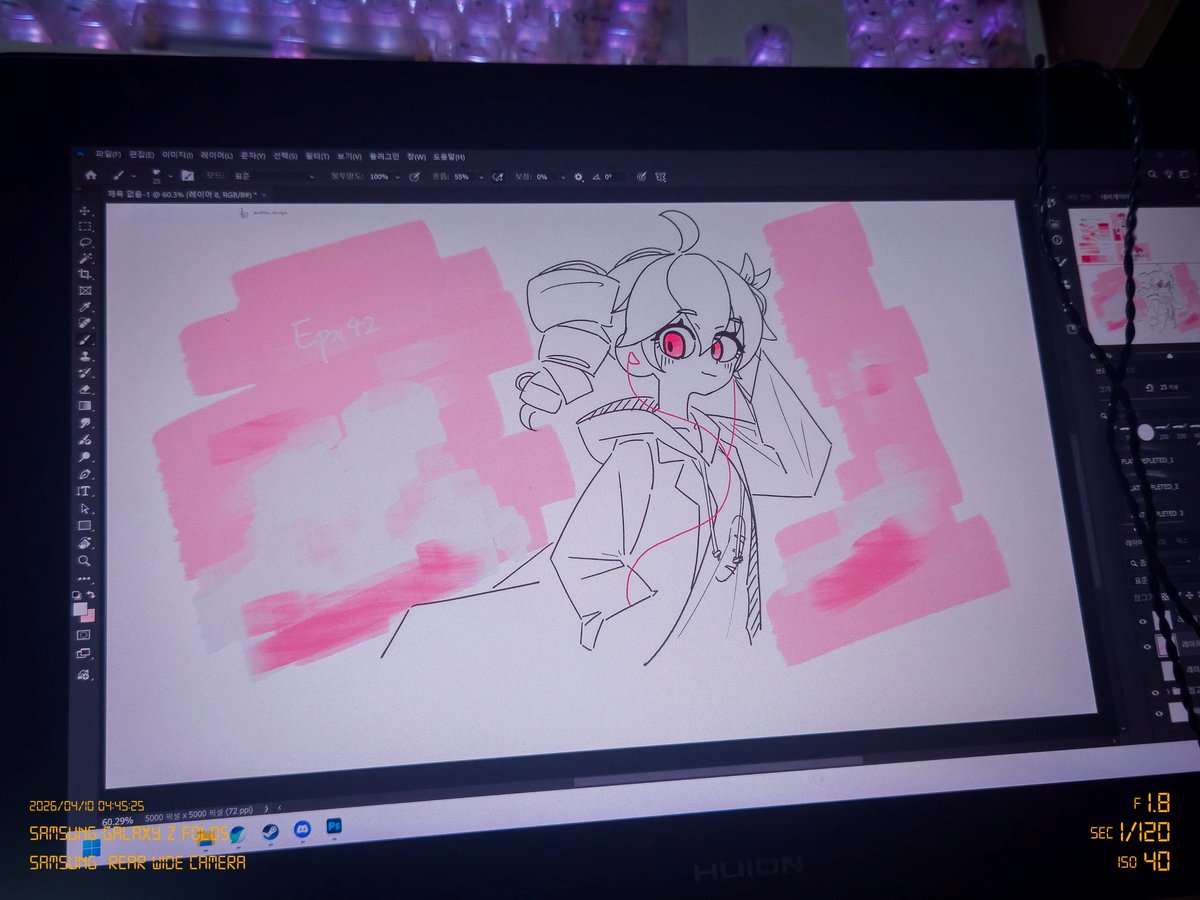The height and width of the screenshot is (900, 1200).
Task: Select the Hand tool
Action: [85, 543]
